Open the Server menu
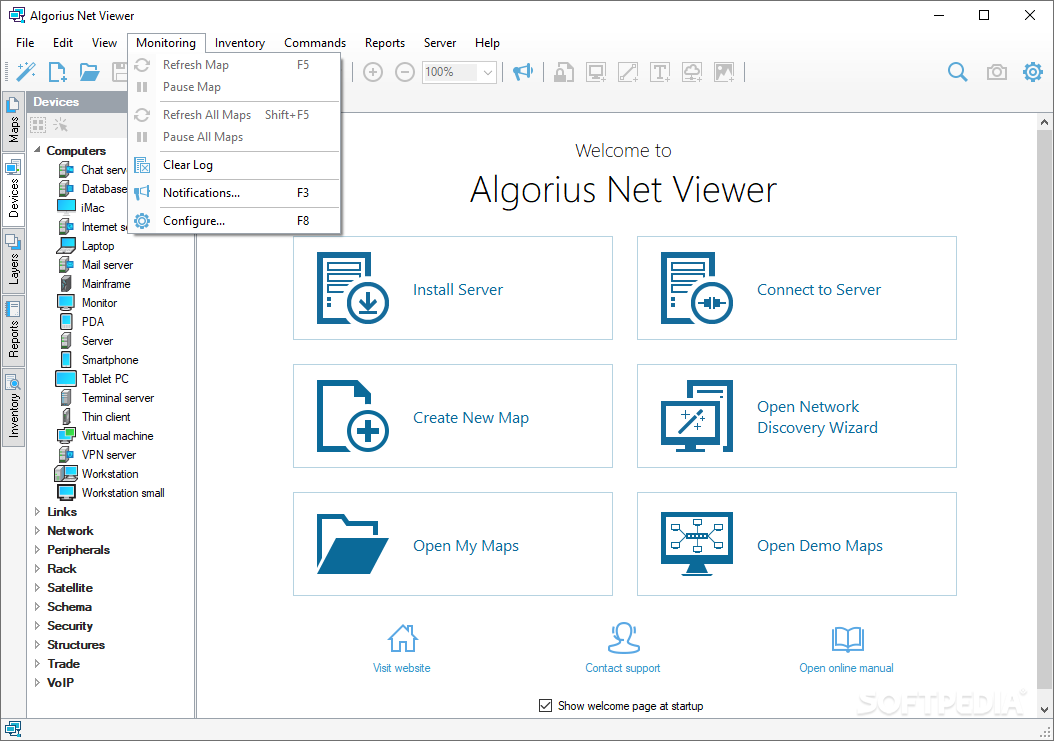The height and width of the screenshot is (741, 1054). point(440,42)
